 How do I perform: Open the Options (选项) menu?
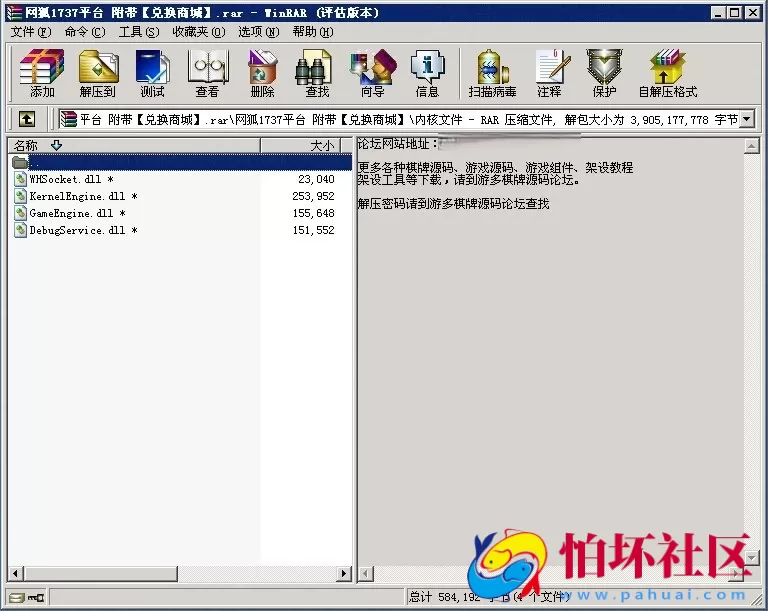pyautogui.click(x=259, y=32)
